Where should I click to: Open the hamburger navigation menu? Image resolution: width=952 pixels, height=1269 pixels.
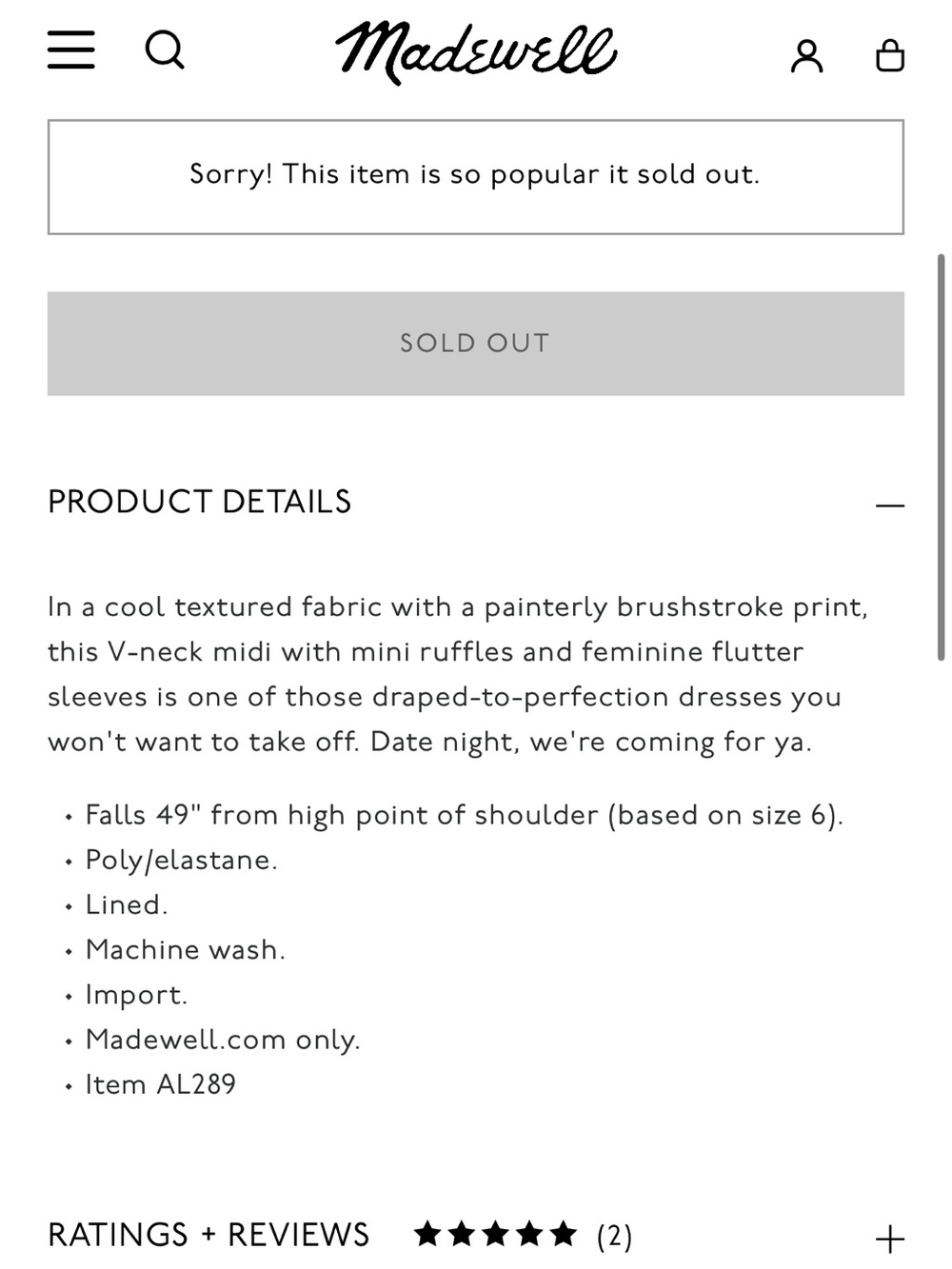[x=71, y=50]
